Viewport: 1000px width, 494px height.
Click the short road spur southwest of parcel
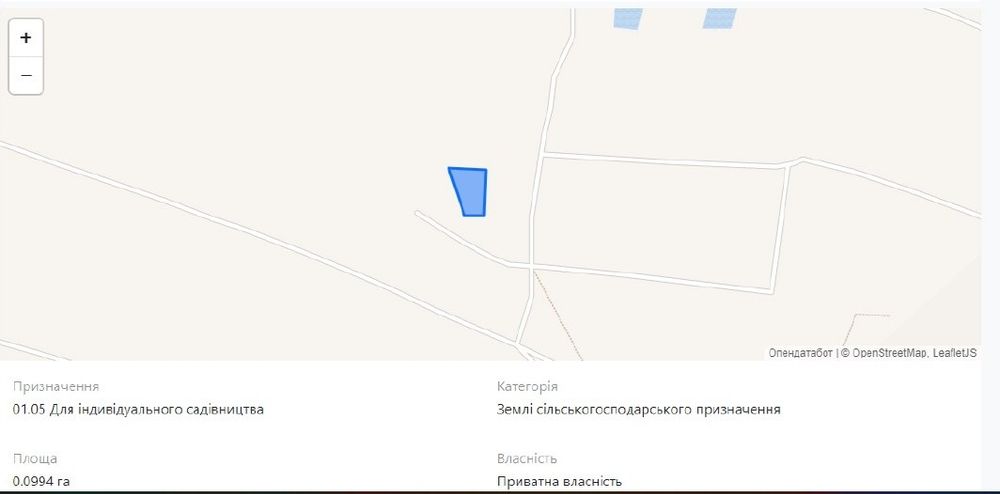pos(459,238)
